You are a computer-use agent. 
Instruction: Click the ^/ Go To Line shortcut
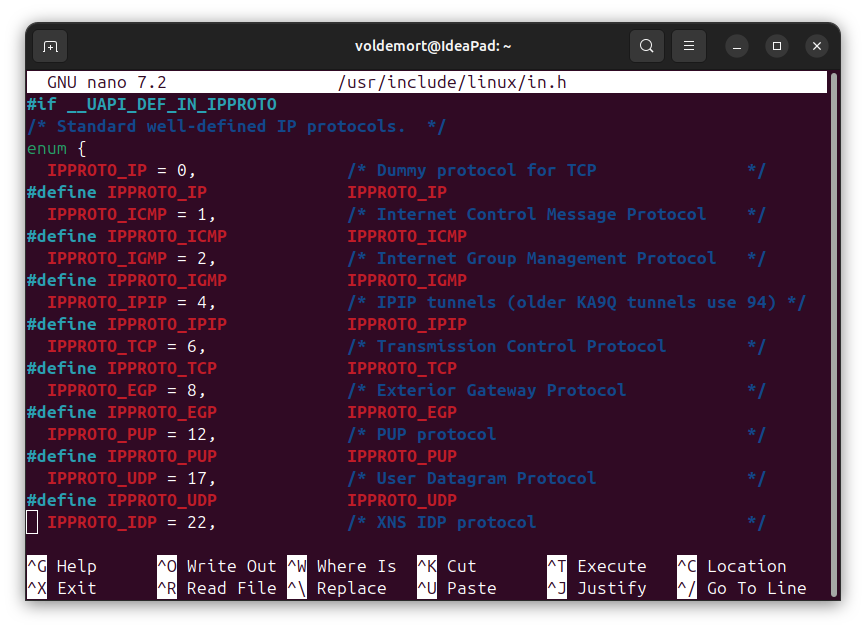click(x=742, y=588)
